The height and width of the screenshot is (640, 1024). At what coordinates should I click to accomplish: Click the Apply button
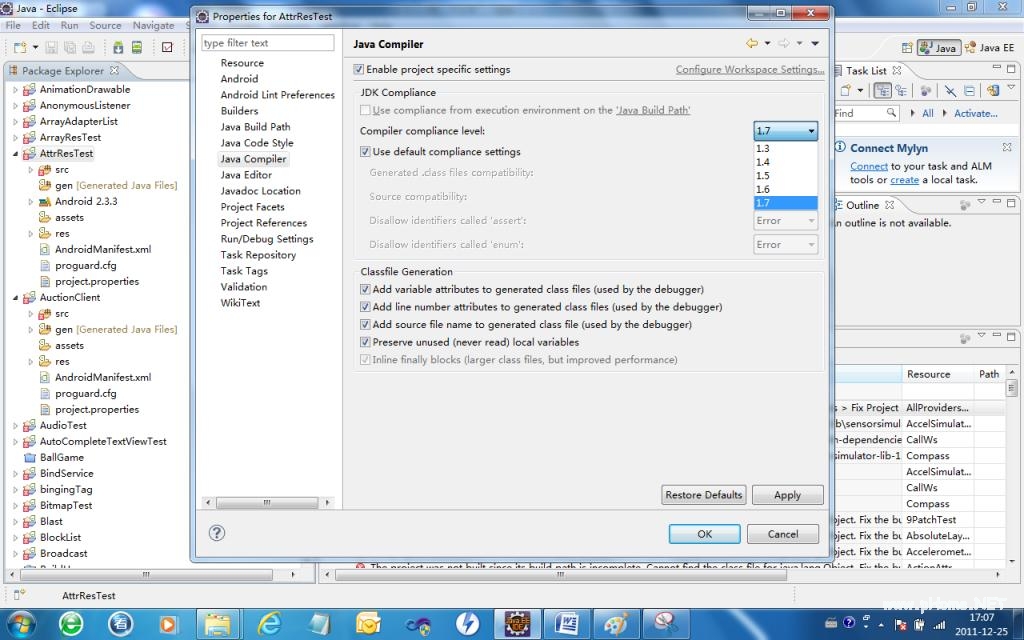(x=788, y=495)
